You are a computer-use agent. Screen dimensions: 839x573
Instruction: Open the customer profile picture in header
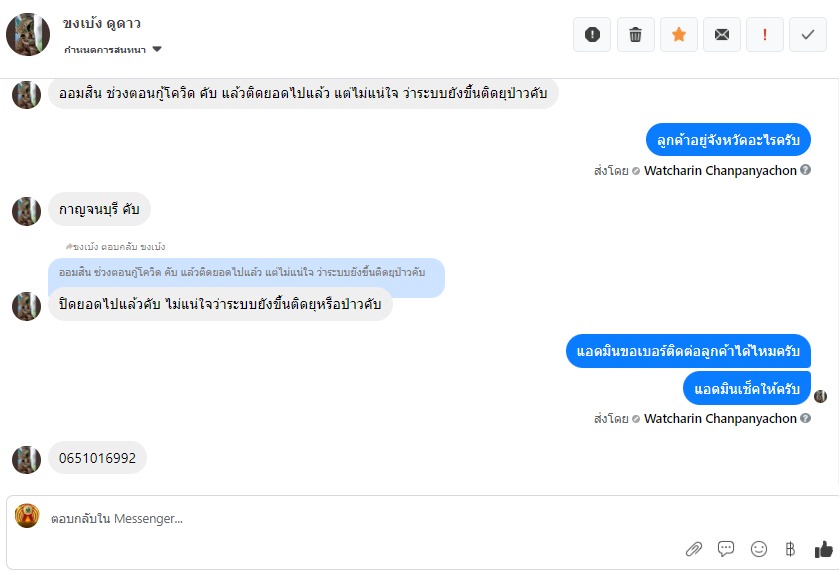pyautogui.click(x=28, y=35)
